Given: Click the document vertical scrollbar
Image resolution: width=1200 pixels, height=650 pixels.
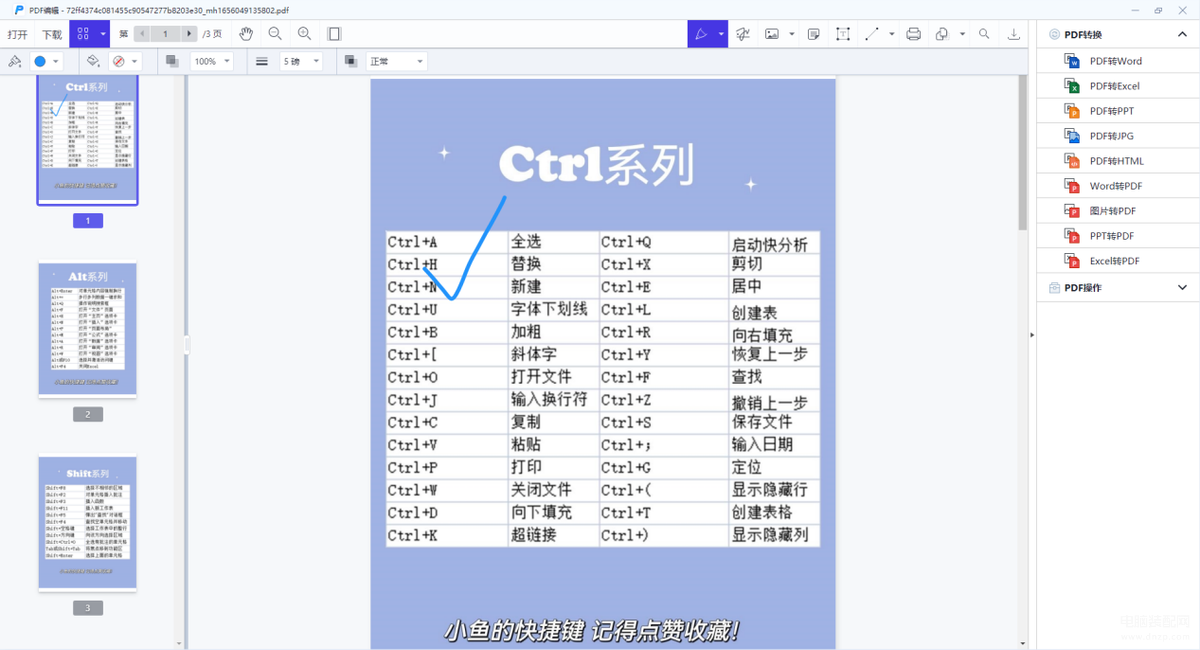Looking at the screenshot, I should point(1022,155).
